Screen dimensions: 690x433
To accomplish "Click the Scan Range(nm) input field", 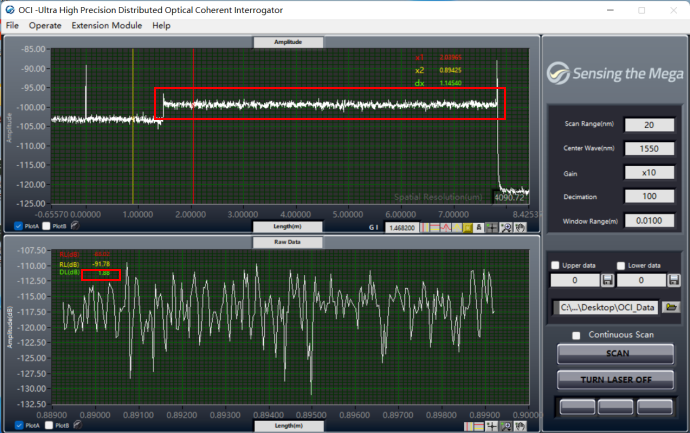I will pos(649,125).
